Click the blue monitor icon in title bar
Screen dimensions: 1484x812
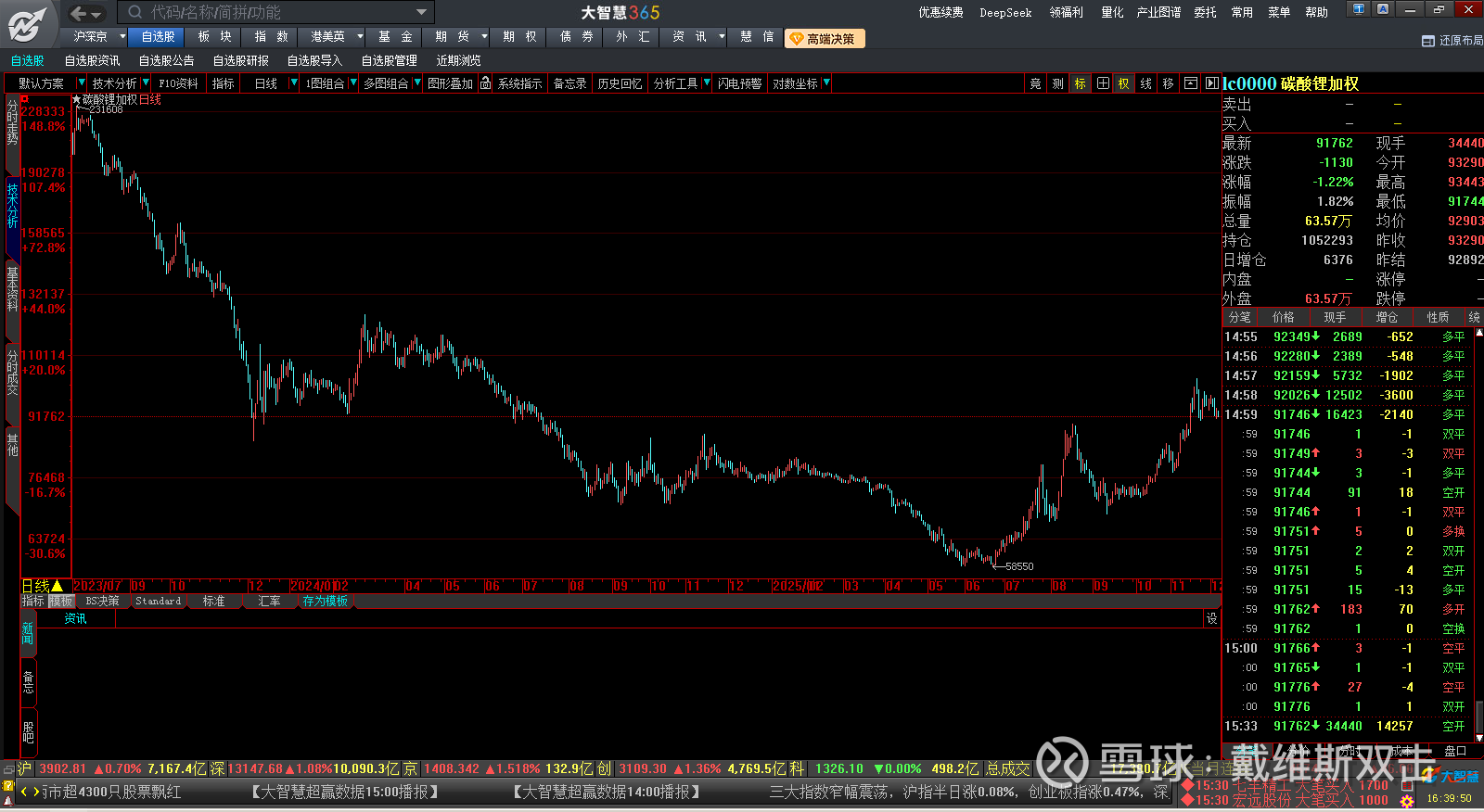(1359, 9)
